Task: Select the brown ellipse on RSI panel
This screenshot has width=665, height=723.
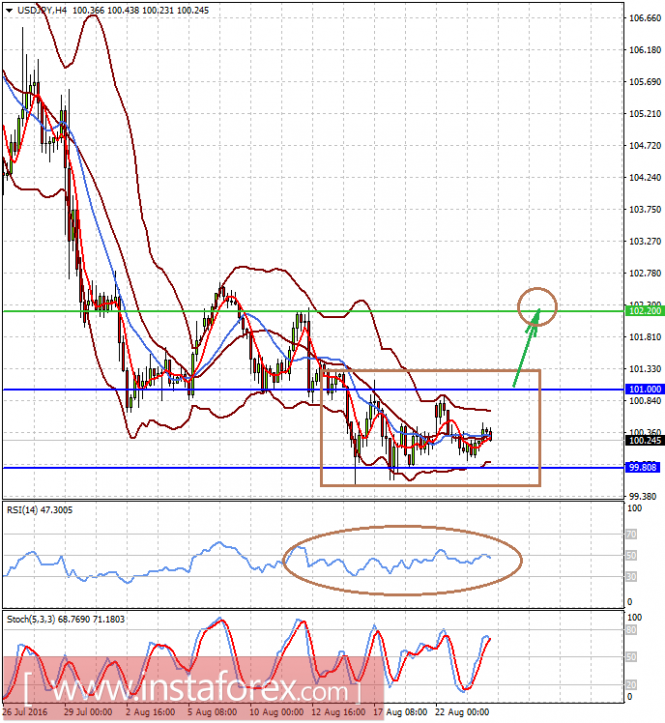Action: (x=402, y=560)
